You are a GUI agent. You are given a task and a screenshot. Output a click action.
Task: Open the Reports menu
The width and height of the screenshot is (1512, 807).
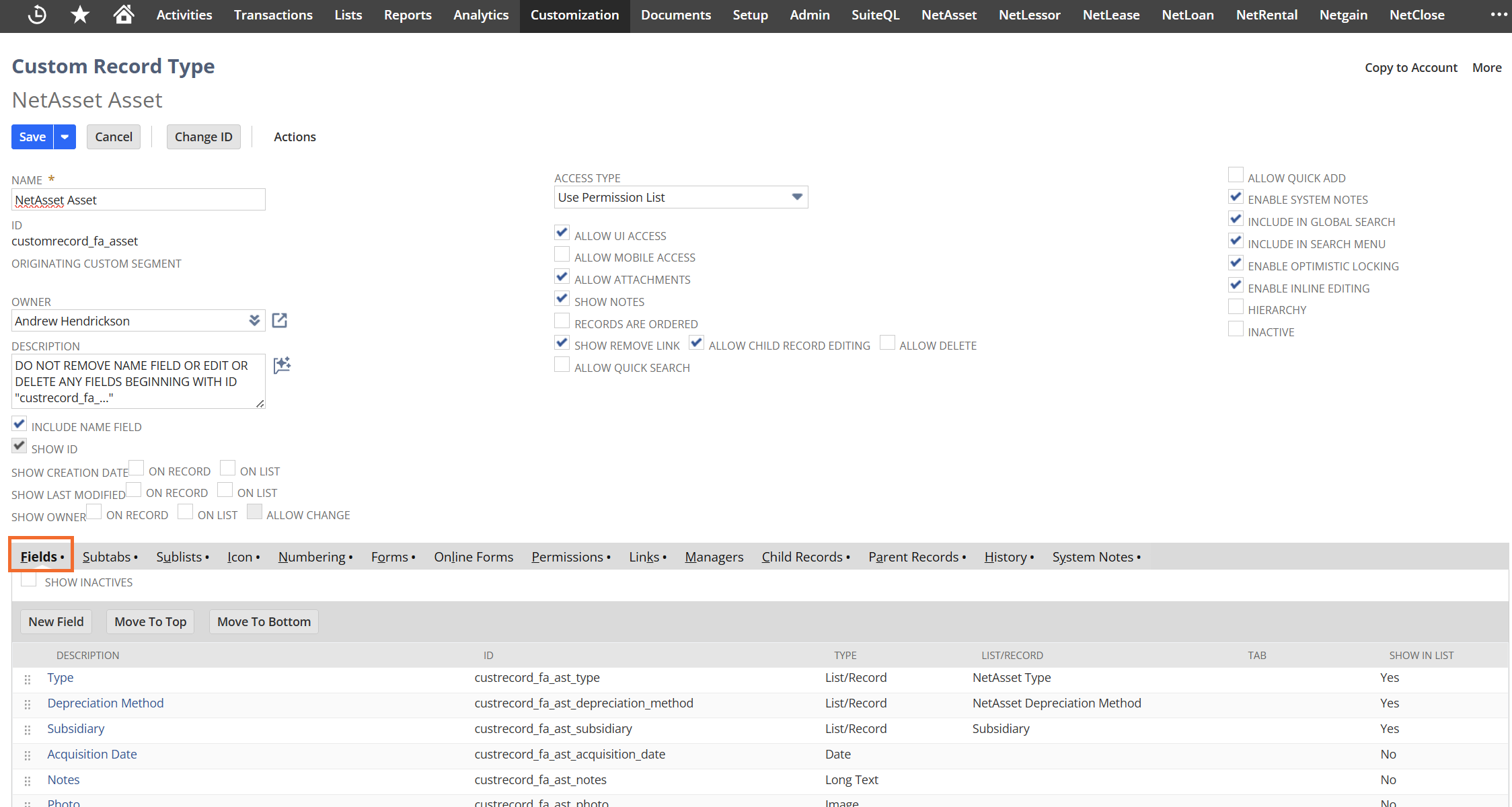[408, 15]
